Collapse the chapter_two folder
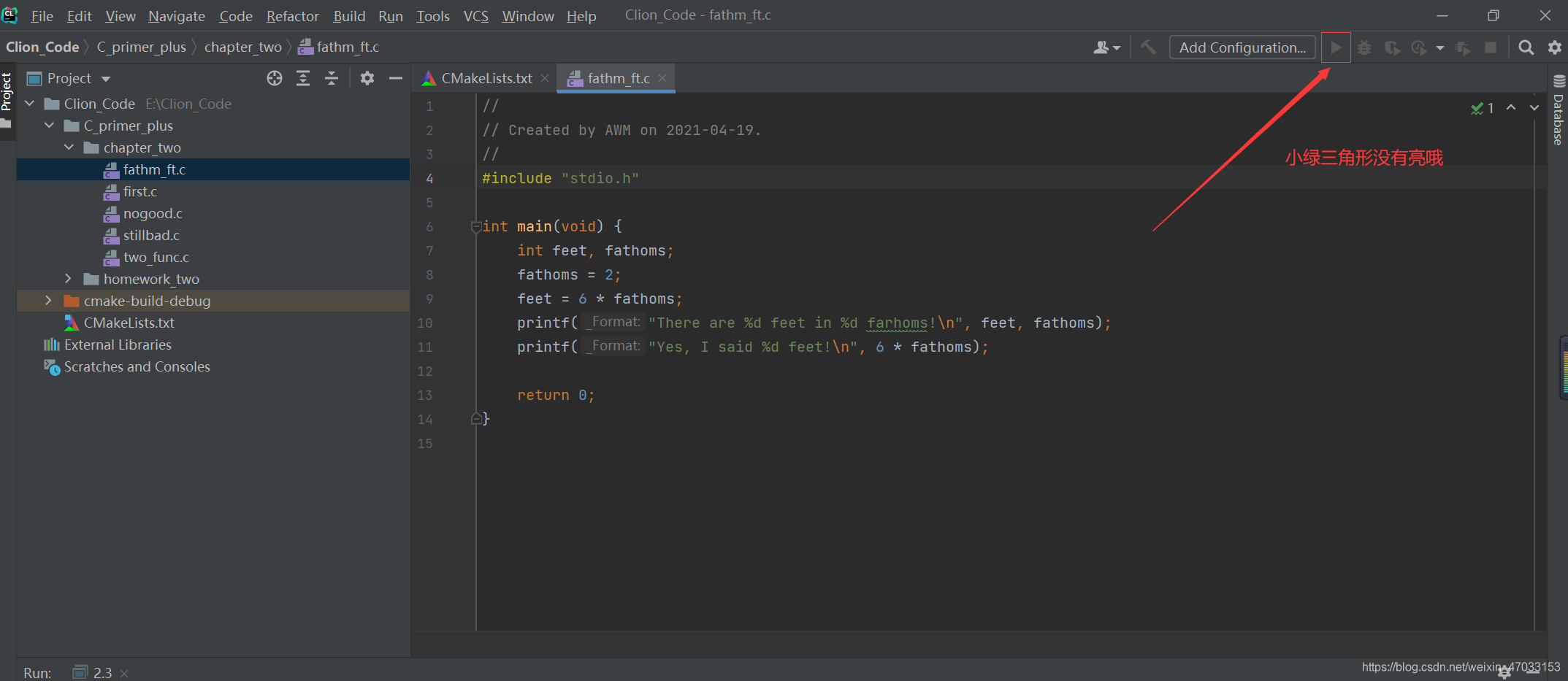The image size is (1568, 681). click(x=69, y=147)
